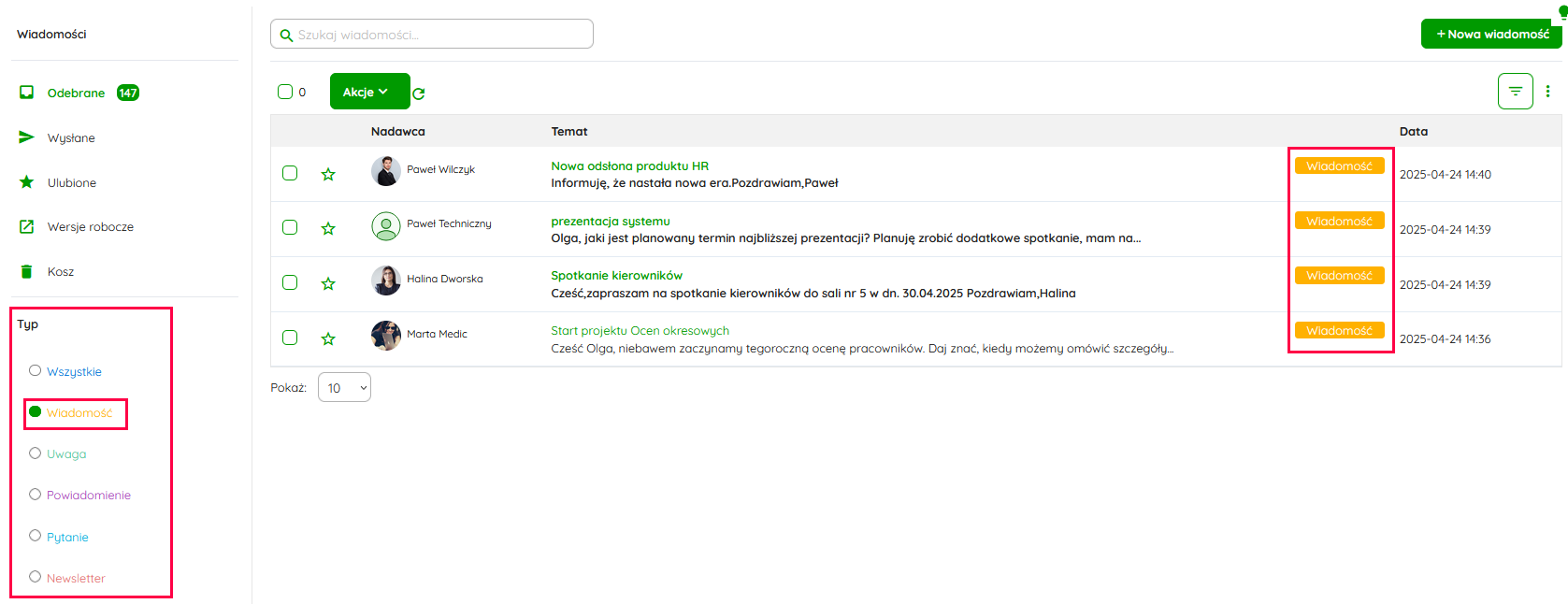The image size is (1568, 604).
Task: Star the message from Paweł Wilczyk
Action: (x=328, y=174)
